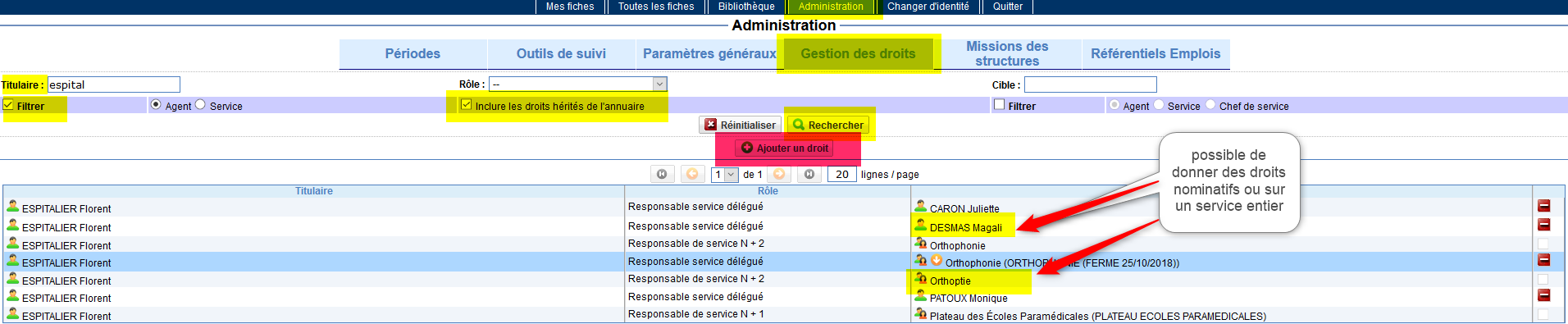1568x324 pixels.
Task: Click the service icon beside Orthoptie
Action: [920, 278]
